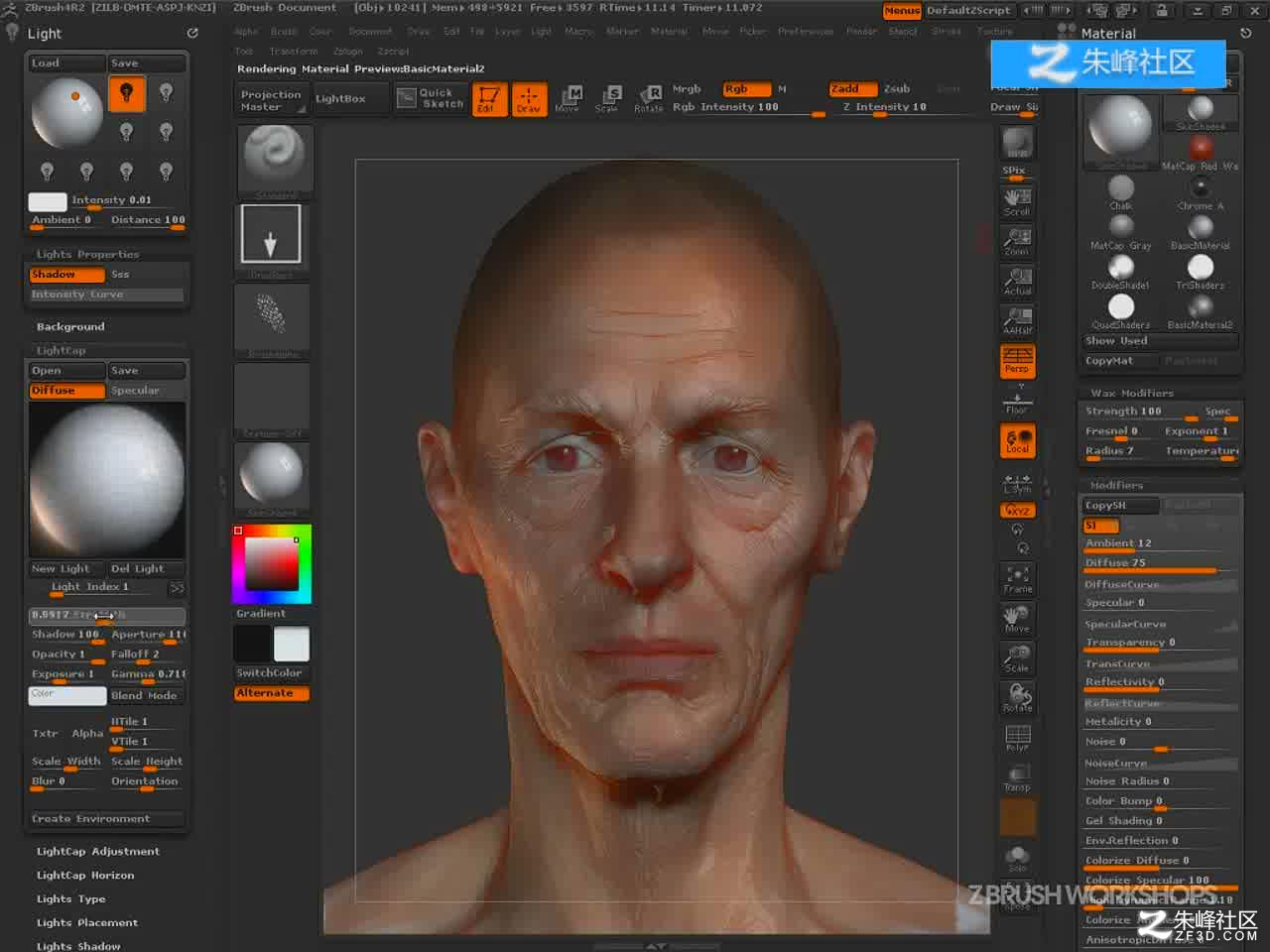Image resolution: width=1270 pixels, height=952 pixels.
Task: Select the Move transform tool
Action: tap(568, 99)
